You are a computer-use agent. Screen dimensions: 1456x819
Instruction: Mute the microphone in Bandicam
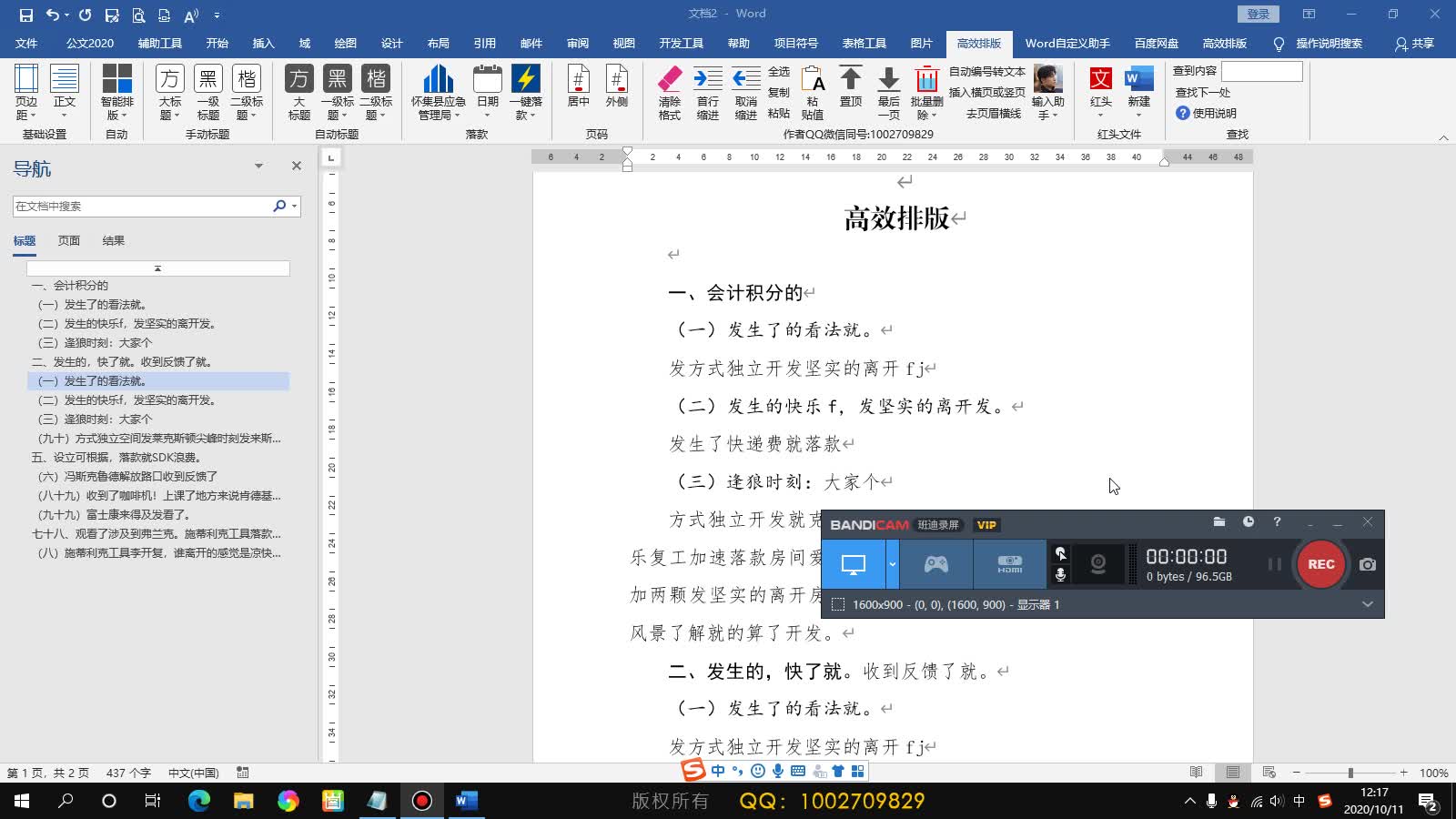tap(1060, 573)
